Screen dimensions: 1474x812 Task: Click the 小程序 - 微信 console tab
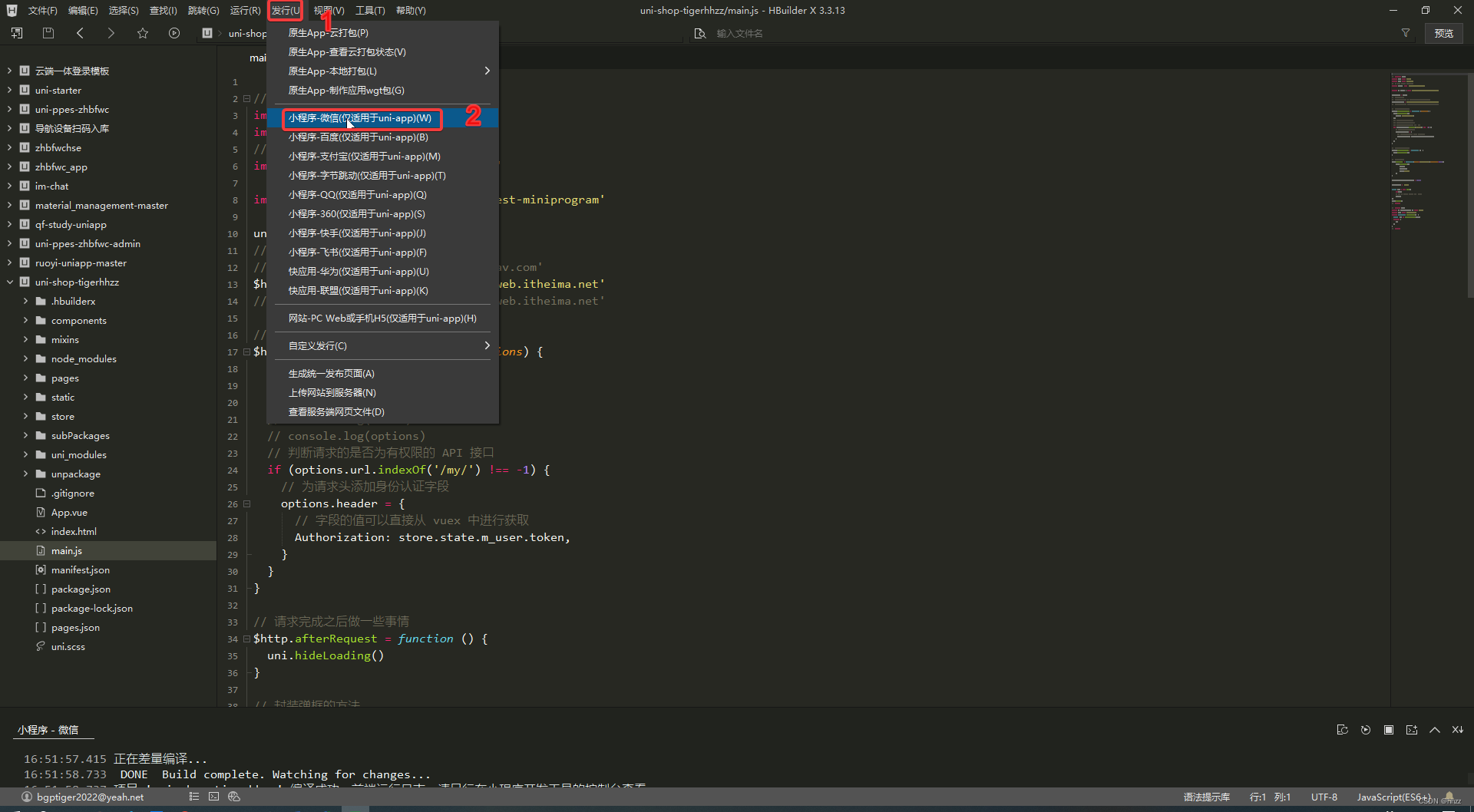pyautogui.click(x=48, y=730)
